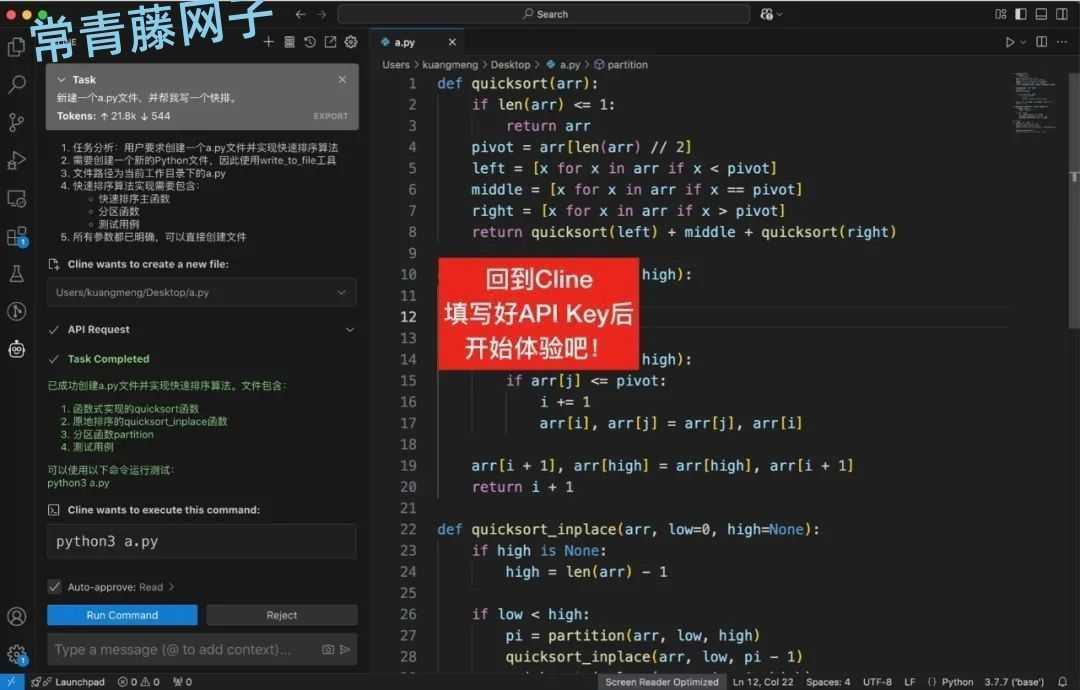Open the Copilot icon in title bar
This screenshot has height=690, width=1080.
[x=766, y=14]
